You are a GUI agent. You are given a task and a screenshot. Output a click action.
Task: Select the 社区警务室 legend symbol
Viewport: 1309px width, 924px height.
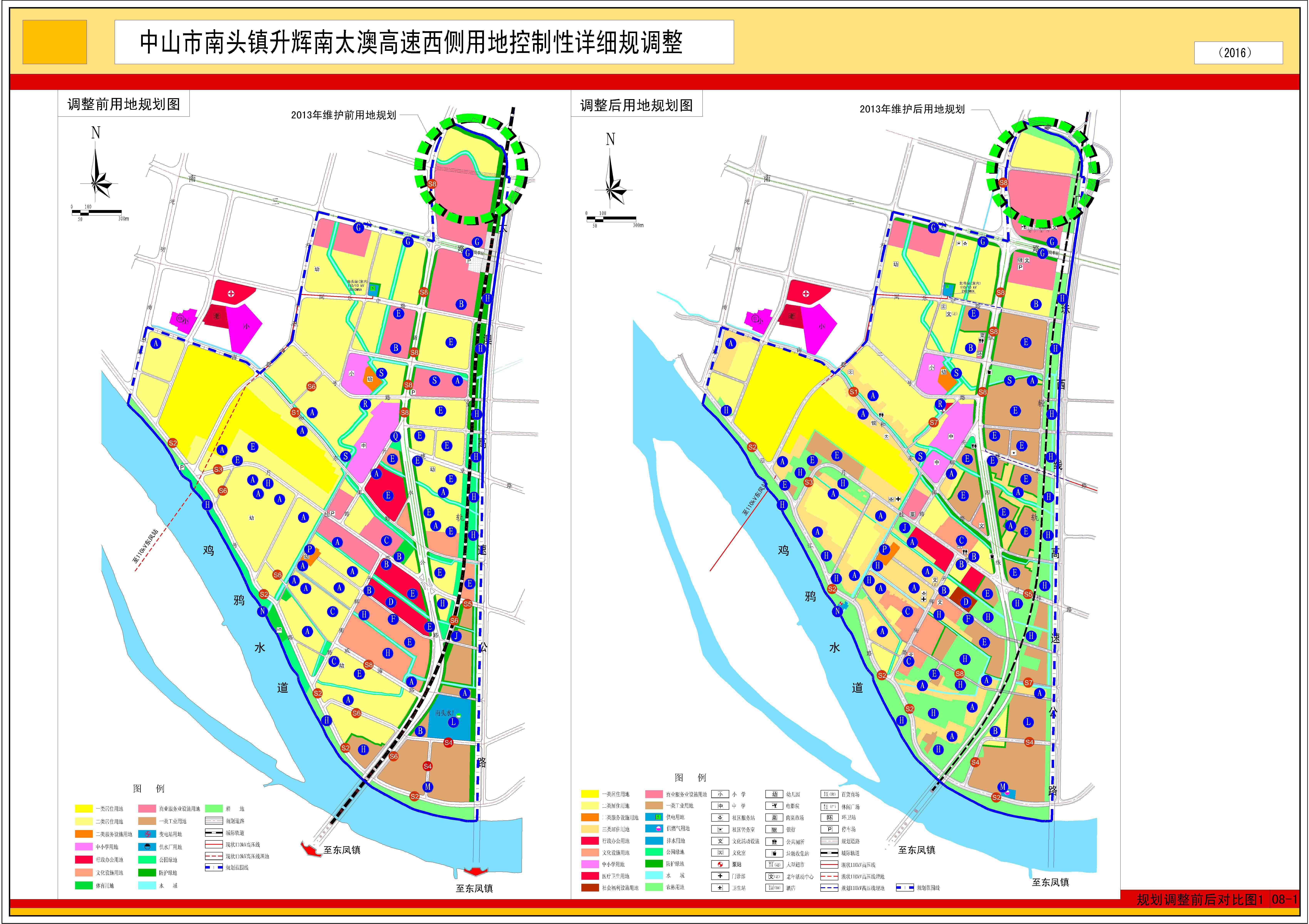coord(720,829)
